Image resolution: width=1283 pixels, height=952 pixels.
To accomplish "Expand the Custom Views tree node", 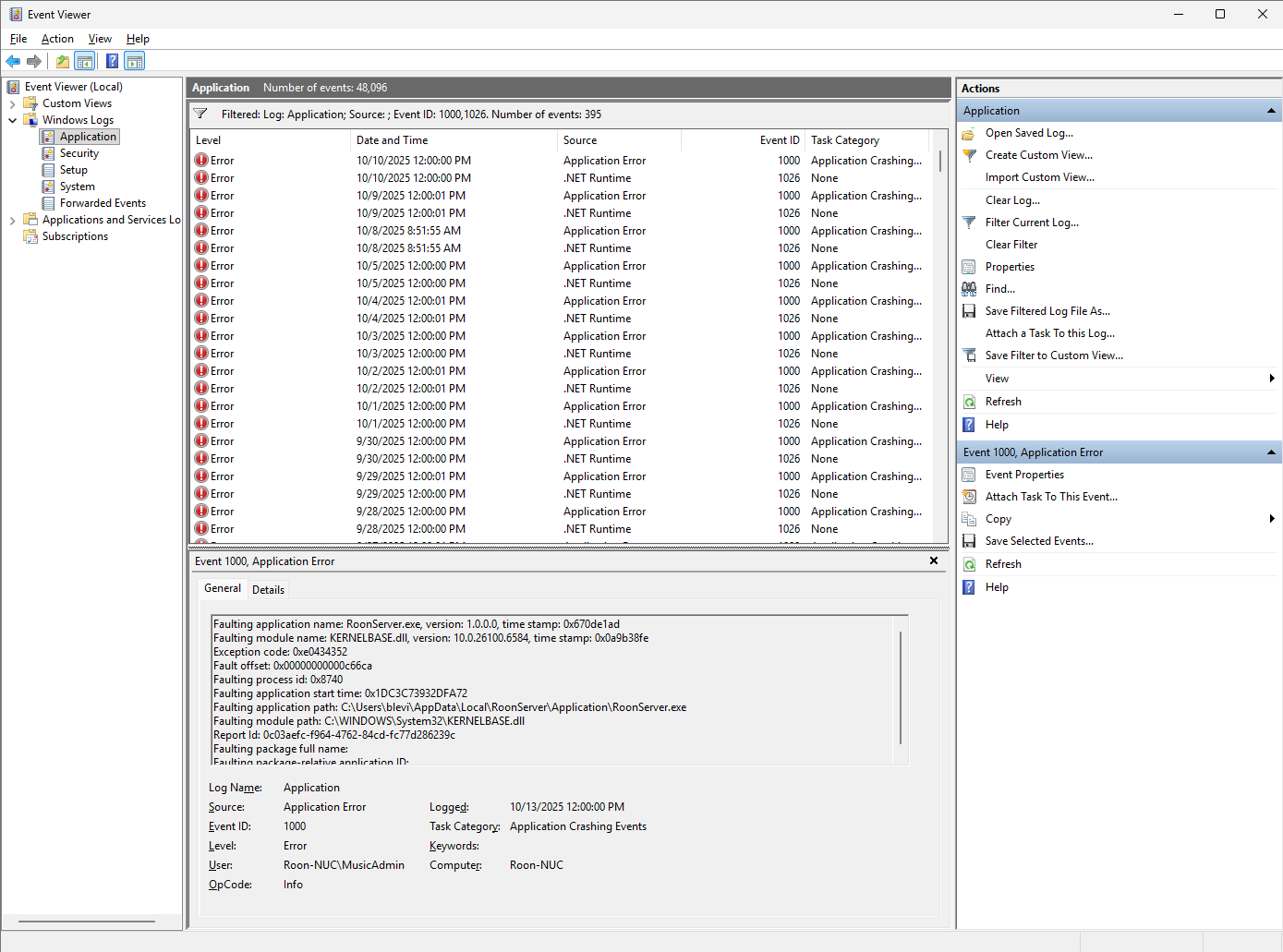I will pos(12,103).
